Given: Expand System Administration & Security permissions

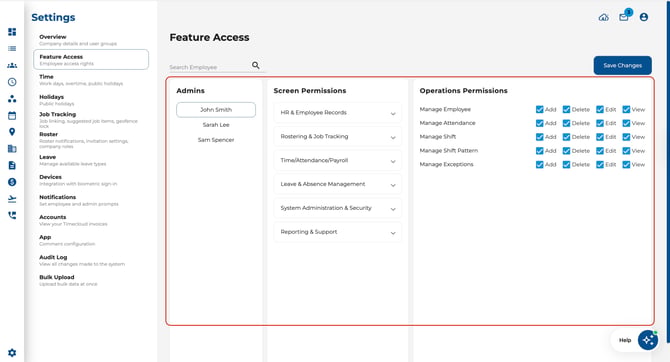Looking at the screenshot, I should coord(338,208).
